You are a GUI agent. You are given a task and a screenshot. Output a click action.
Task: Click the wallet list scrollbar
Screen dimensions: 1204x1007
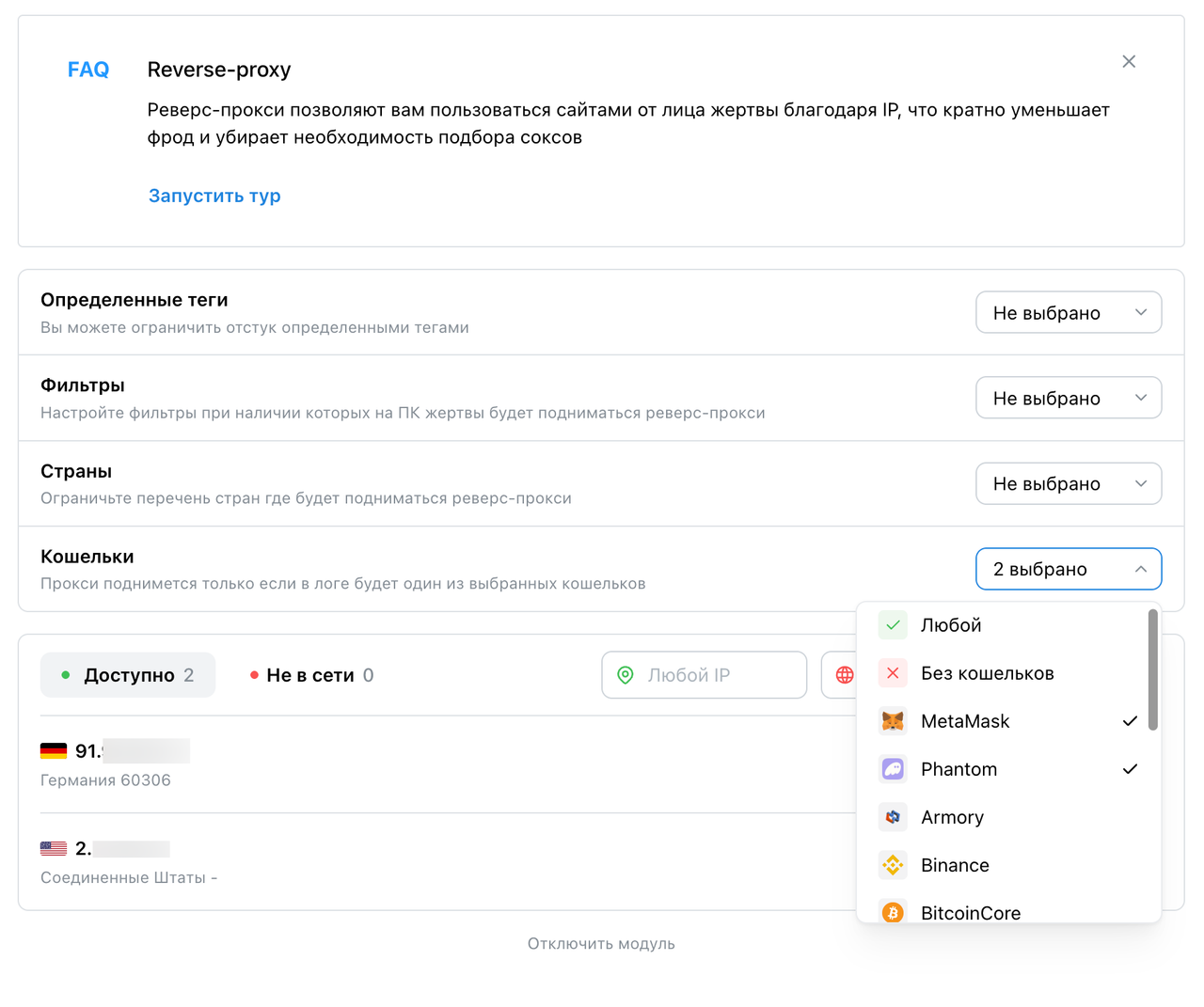click(x=1153, y=669)
